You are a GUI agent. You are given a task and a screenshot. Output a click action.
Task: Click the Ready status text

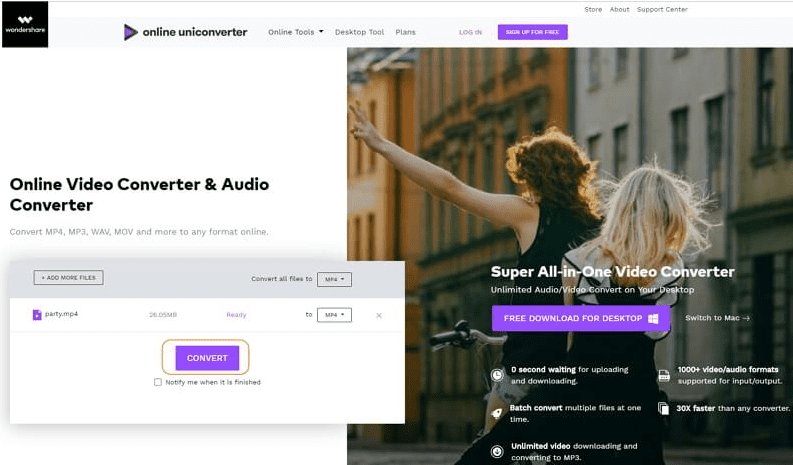click(236, 315)
